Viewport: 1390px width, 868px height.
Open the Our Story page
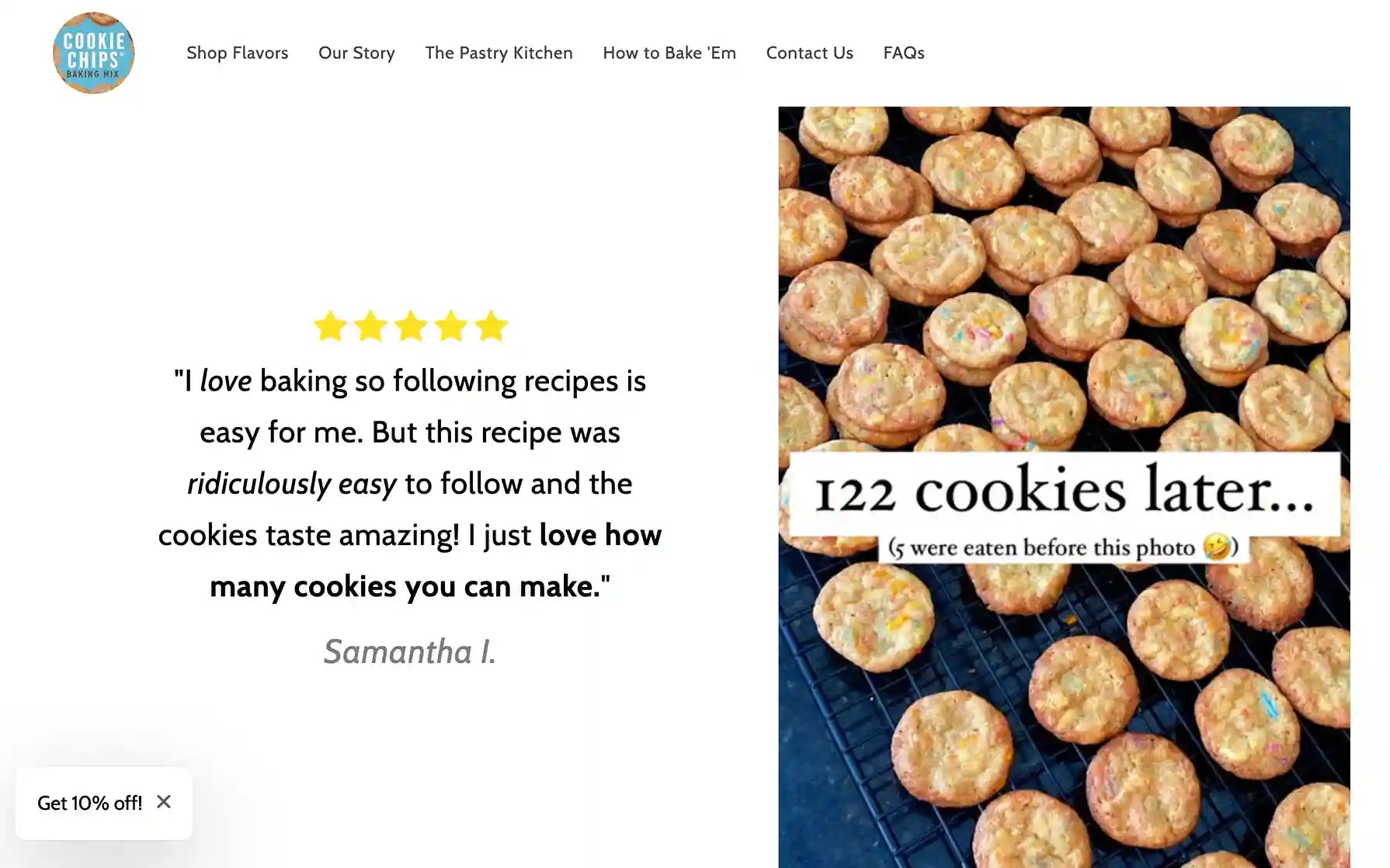point(356,53)
